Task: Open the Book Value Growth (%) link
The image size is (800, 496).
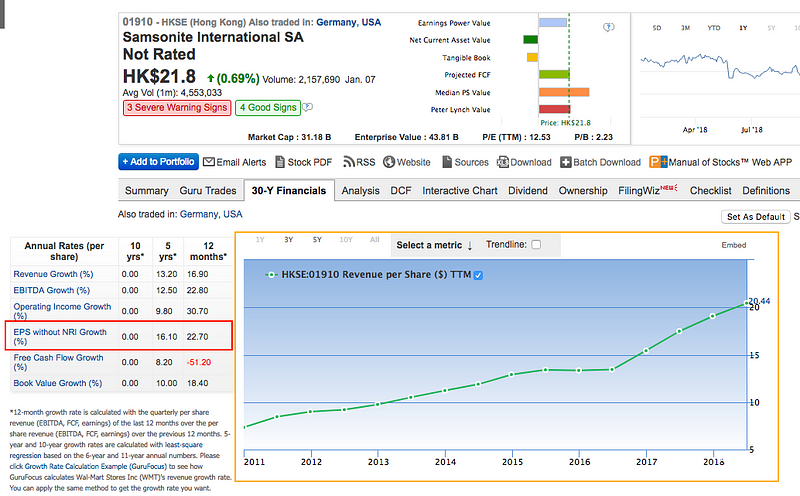Action: point(58,383)
